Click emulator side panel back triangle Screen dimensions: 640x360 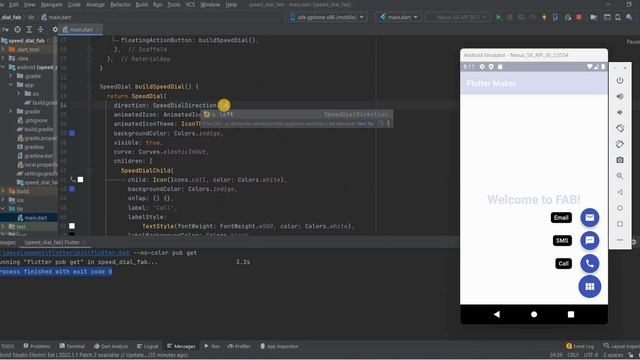(620, 192)
